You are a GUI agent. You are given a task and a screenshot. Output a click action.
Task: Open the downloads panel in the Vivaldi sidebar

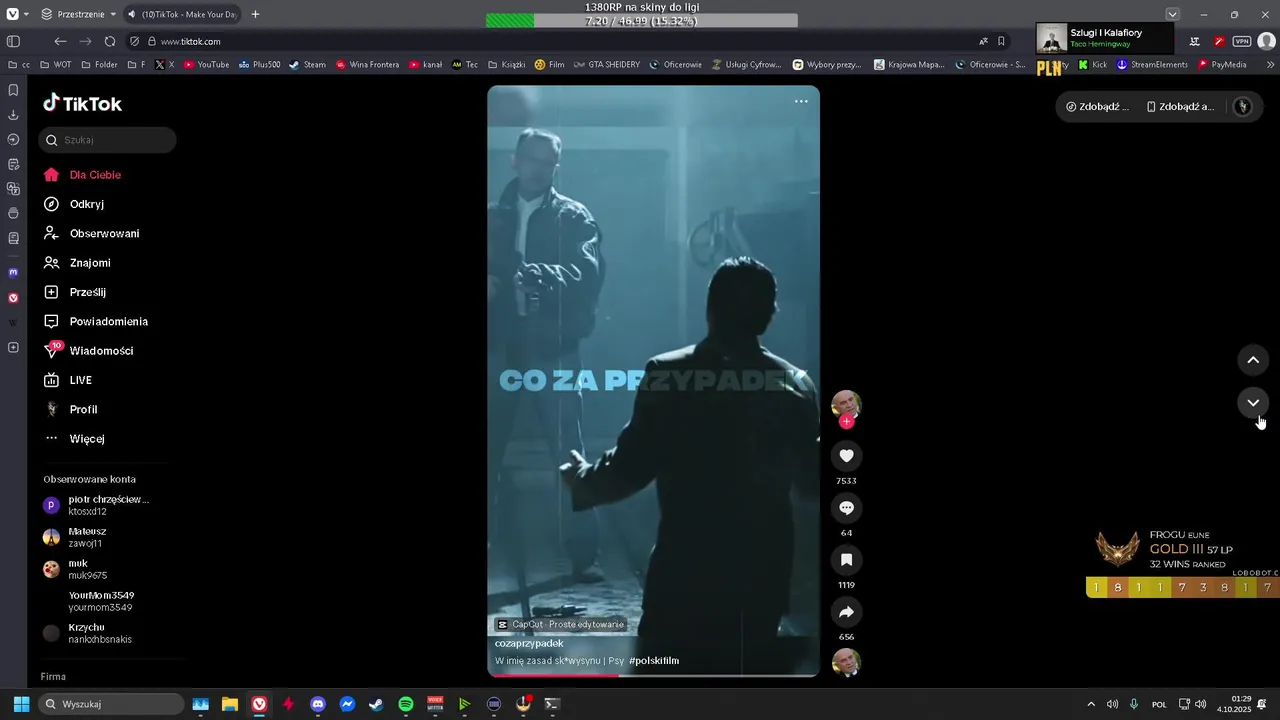(x=13, y=115)
